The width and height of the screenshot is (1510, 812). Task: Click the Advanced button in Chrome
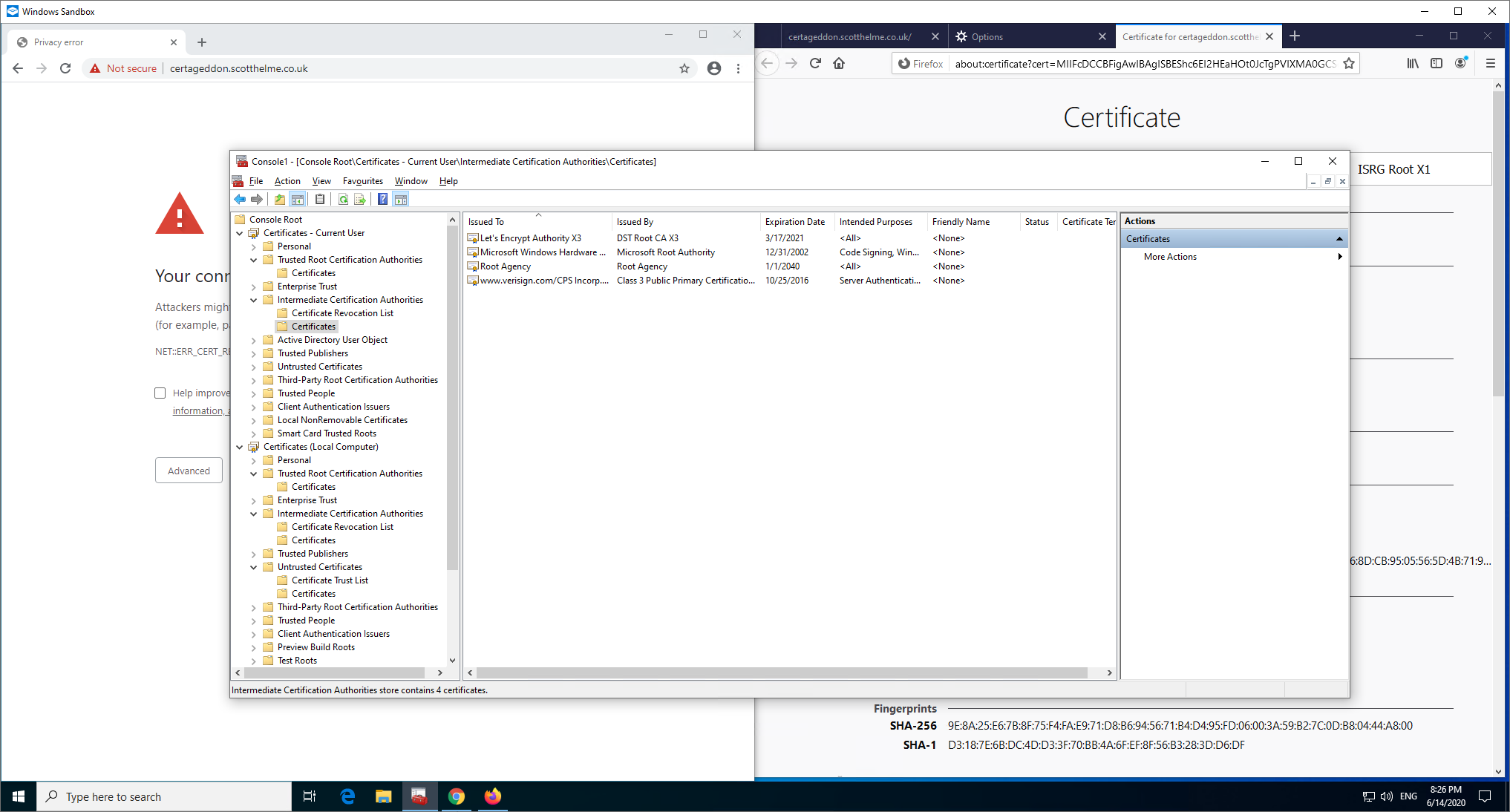click(x=189, y=471)
